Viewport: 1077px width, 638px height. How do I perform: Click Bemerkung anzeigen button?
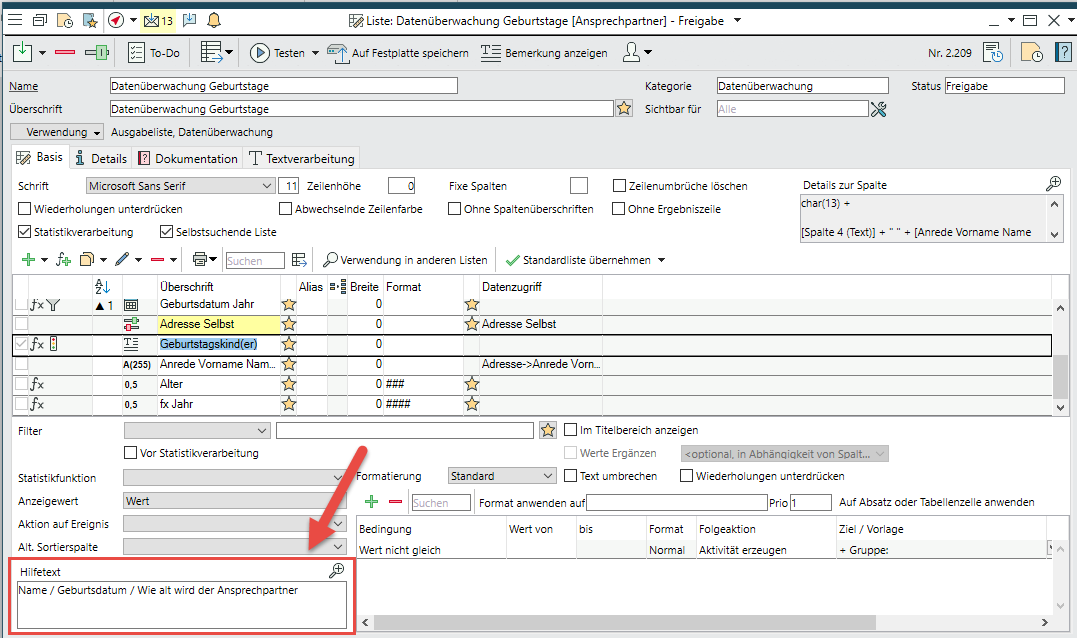[544, 53]
